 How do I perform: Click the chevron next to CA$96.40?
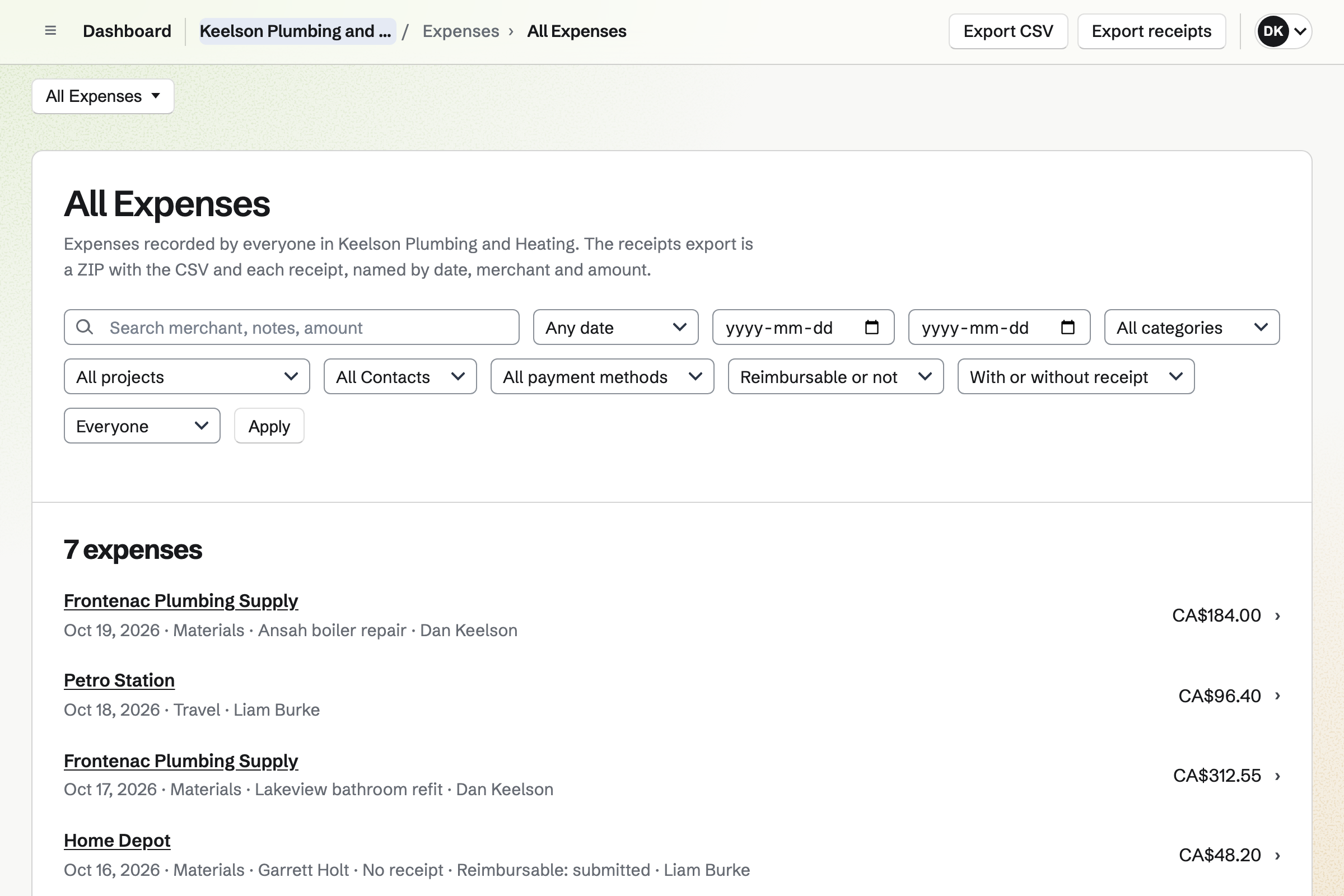(x=1278, y=696)
